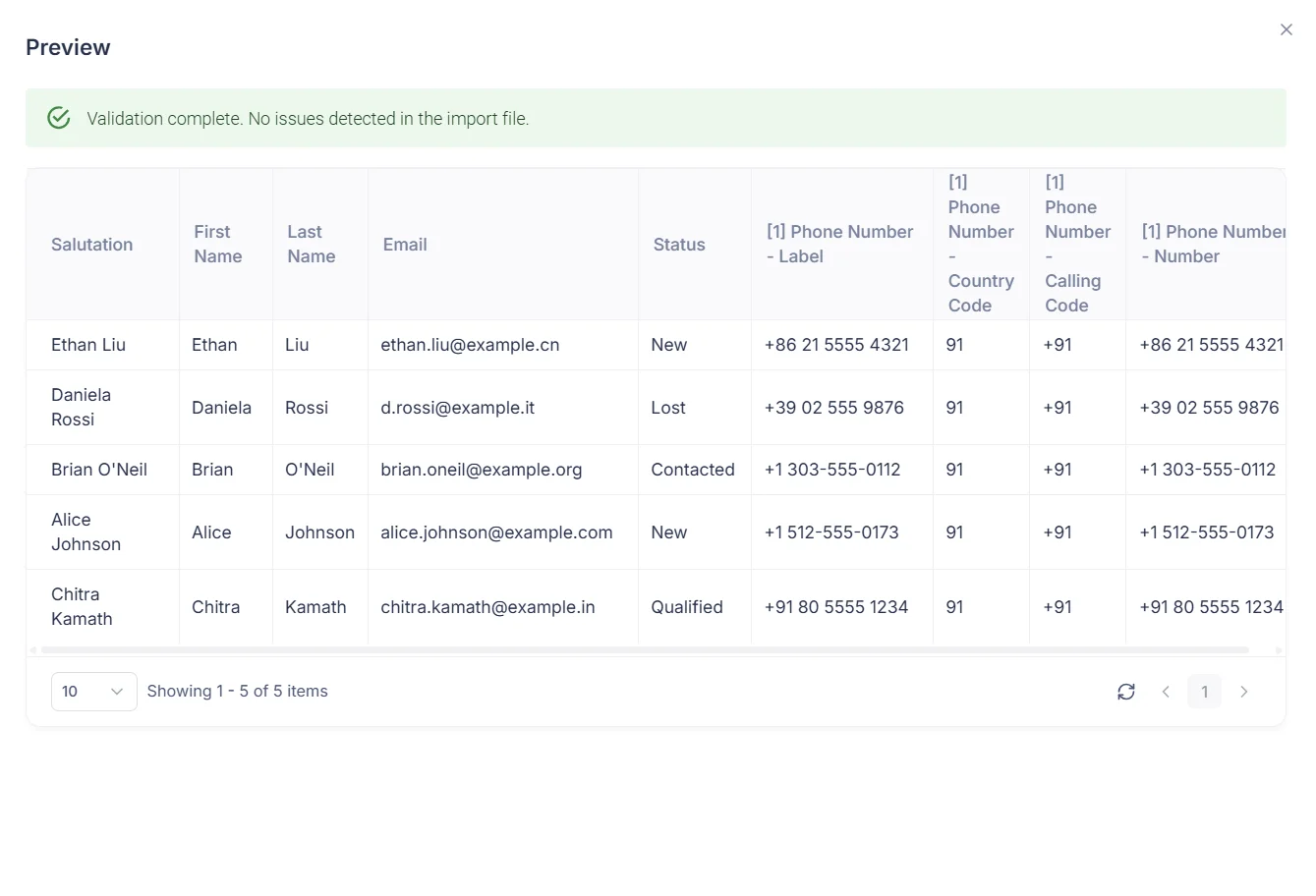Click the horizontal table scrollbar
The width and height of the screenshot is (1316, 896).
[x=645, y=650]
